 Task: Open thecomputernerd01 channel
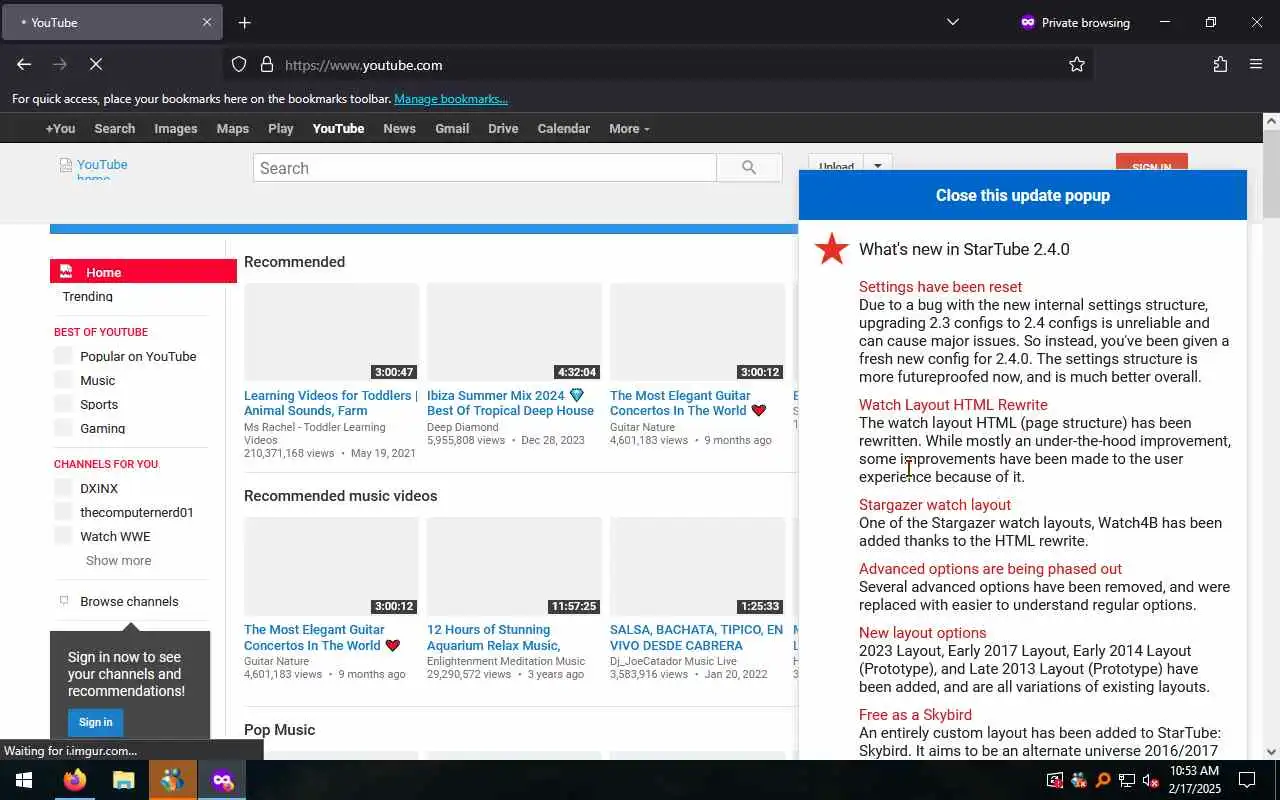click(137, 512)
